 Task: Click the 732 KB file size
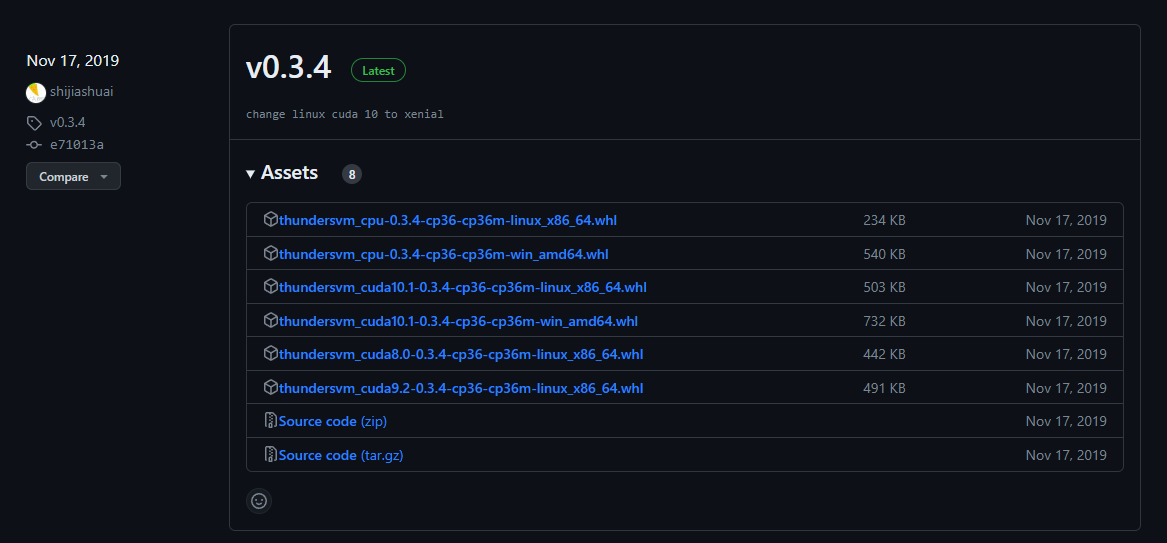pos(884,321)
